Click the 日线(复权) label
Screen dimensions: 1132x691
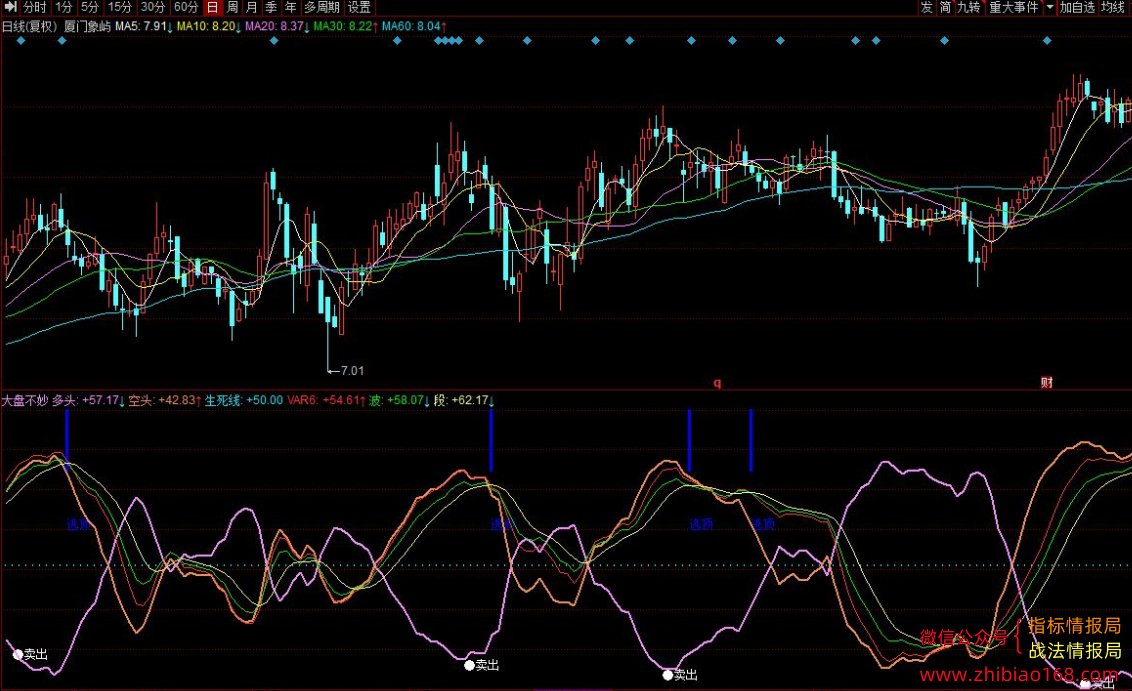pos(30,27)
